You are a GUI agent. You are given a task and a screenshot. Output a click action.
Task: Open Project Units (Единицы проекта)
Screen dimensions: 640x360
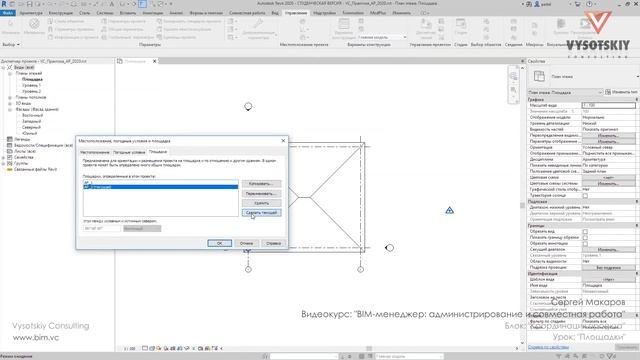click(176, 37)
